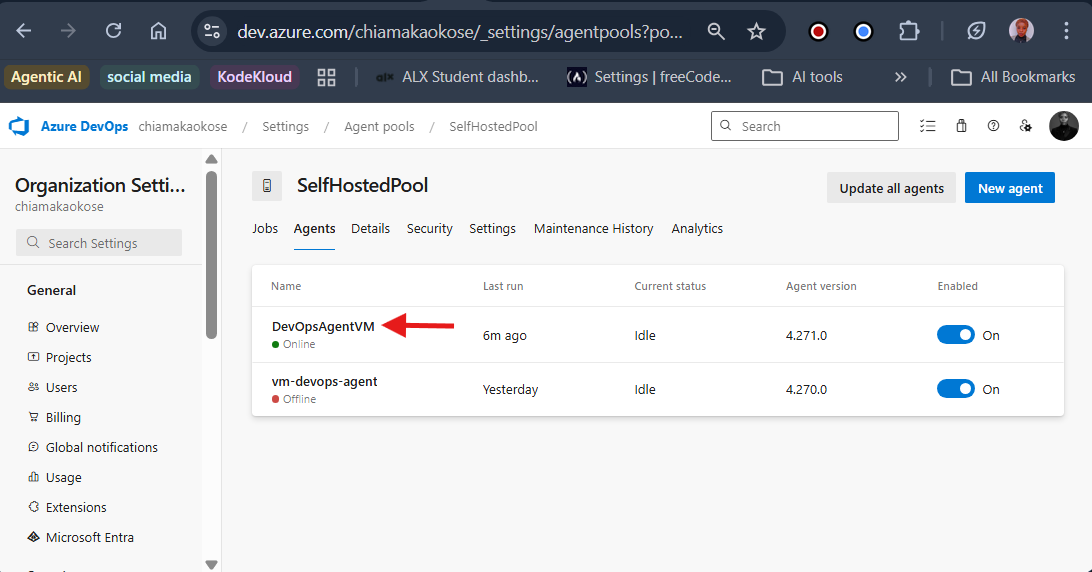Open site information icon in address bar
The width and height of the screenshot is (1092, 572).
(x=211, y=31)
